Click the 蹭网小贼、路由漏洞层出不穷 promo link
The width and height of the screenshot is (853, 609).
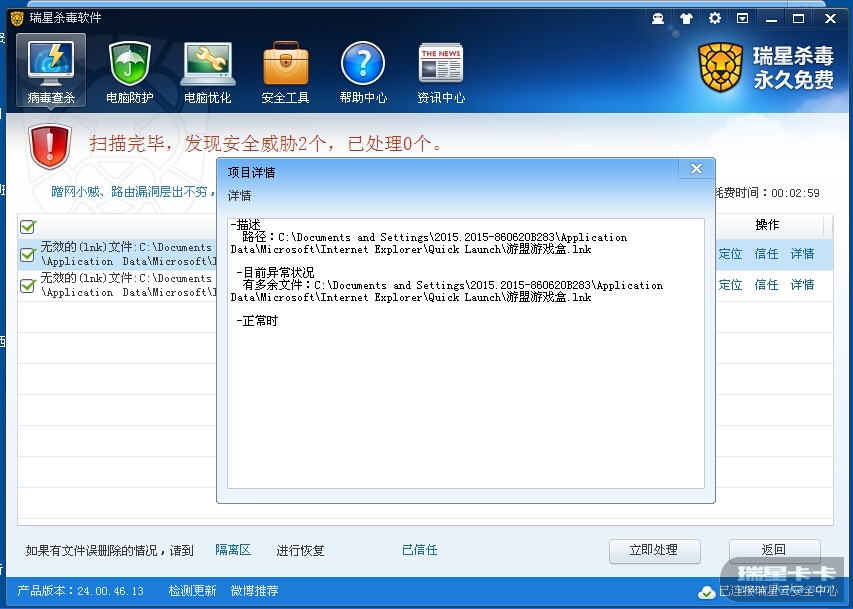(x=133, y=192)
